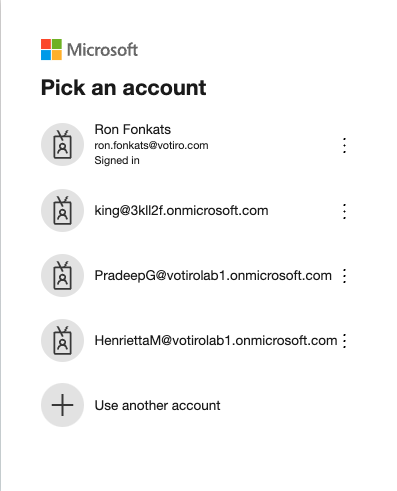The image size is (397, 491).
Task: Click the Use another account label
Action: click(x=157, y=406)
